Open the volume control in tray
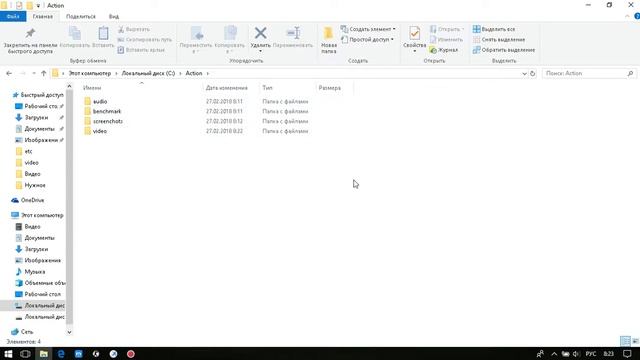 576,354
